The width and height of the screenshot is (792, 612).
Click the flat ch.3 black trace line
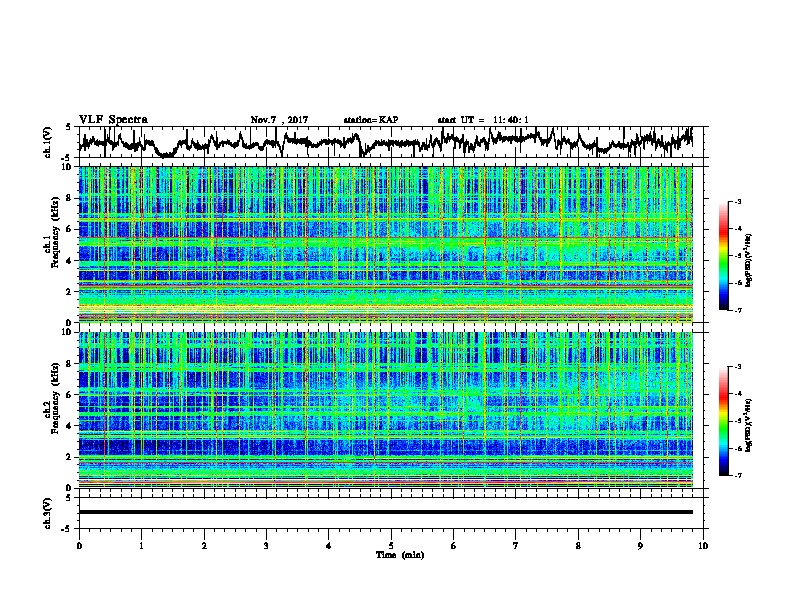pos(385,512)
